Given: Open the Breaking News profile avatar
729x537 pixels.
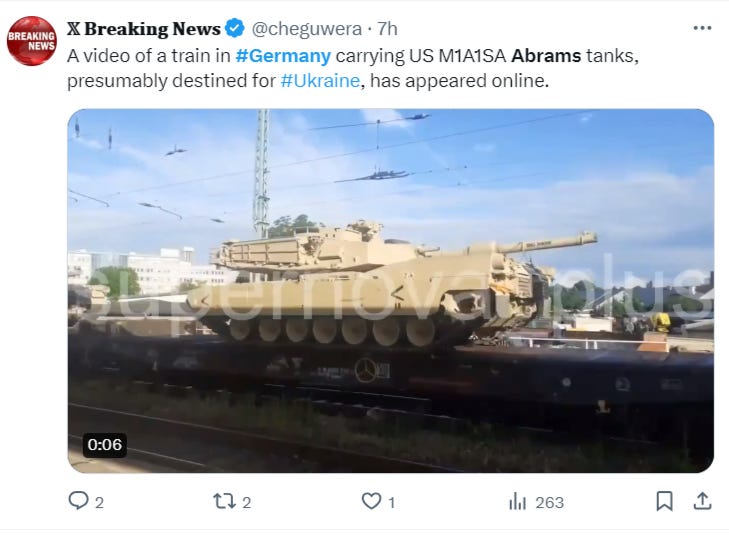Looking at the screenshot, I should pos(32,41).
